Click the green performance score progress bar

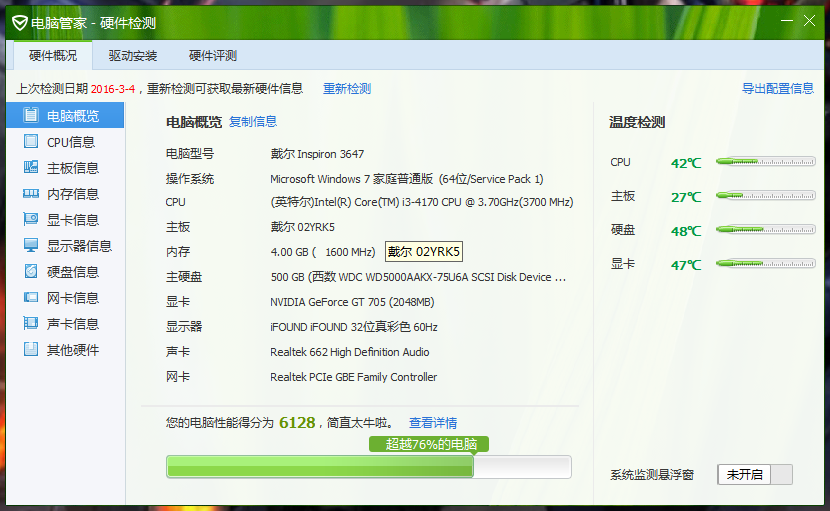click(x=368, y=467)
